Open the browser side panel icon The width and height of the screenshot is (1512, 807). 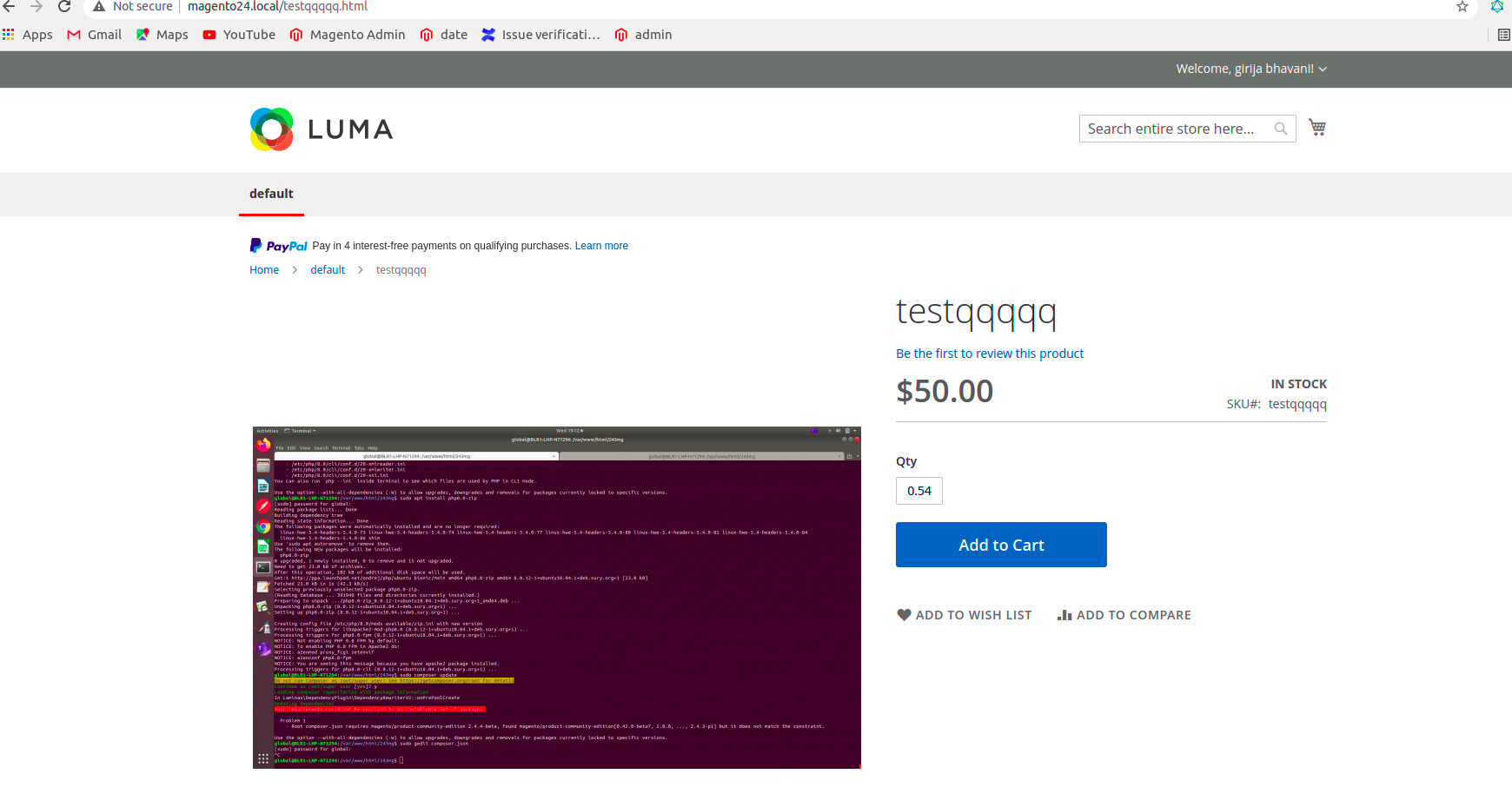pos(1504,35)
